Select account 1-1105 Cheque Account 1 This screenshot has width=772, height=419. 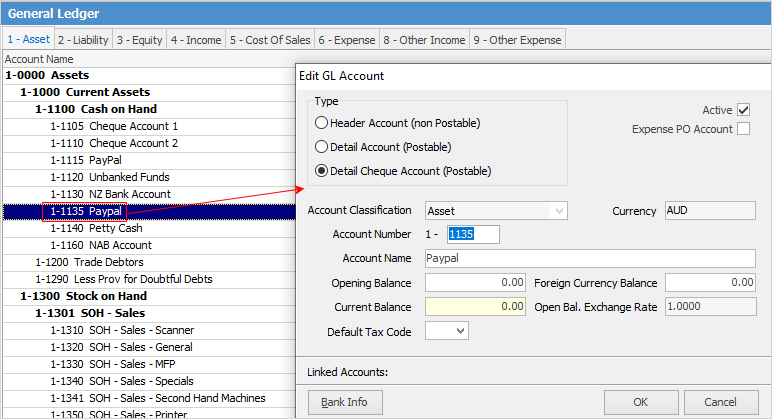click(x=149, y=126)
